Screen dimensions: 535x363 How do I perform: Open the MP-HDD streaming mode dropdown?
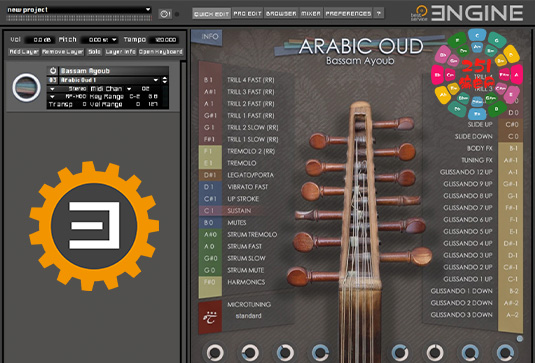pyautogui.click(x=52, y=97)
